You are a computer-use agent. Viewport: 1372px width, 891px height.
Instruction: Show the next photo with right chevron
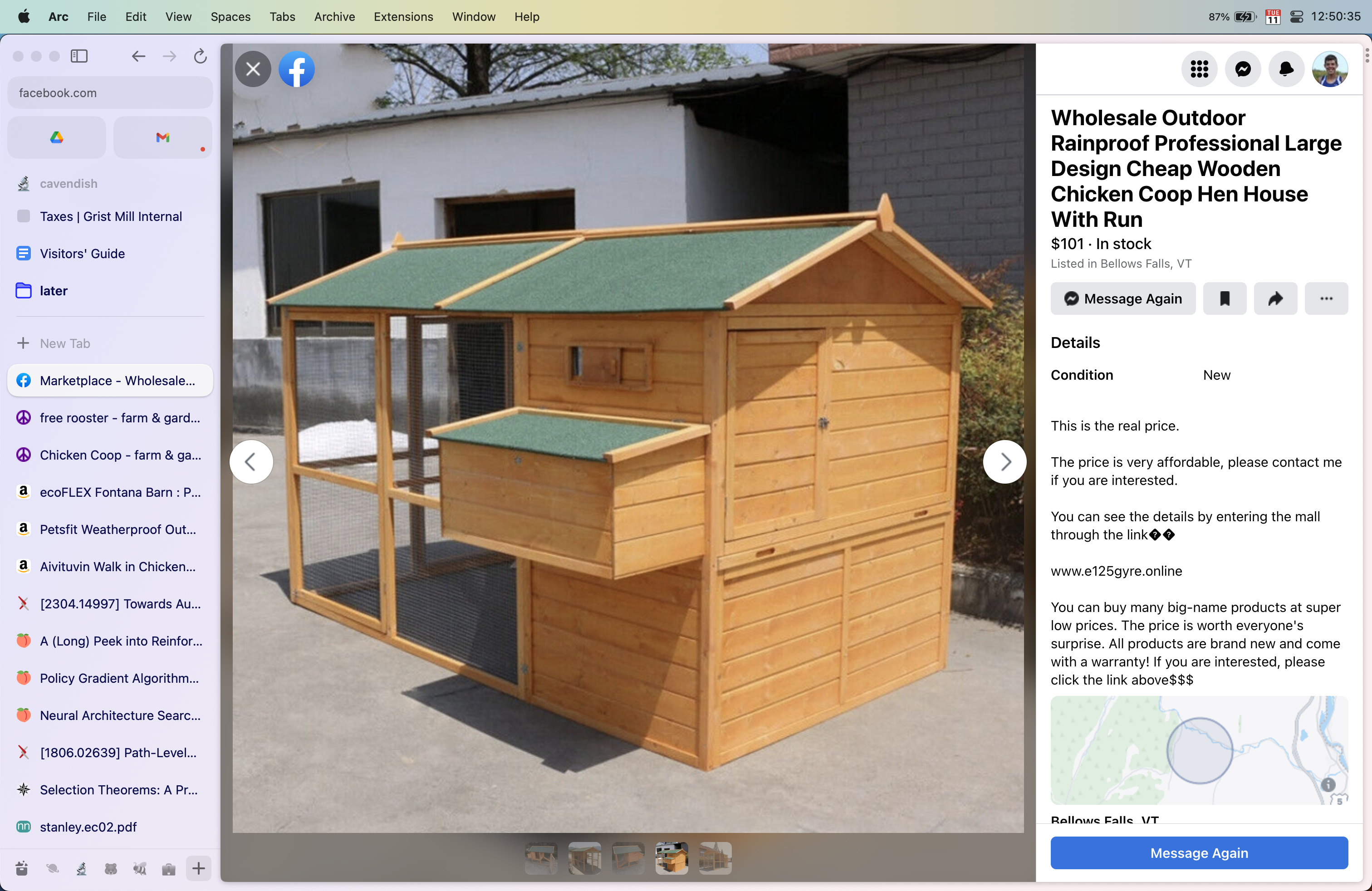point(1004,462)
